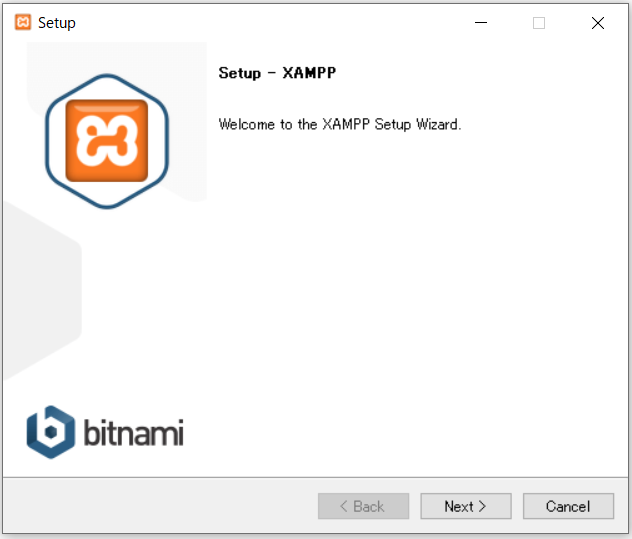
Task: Click the large orange XAMPP logo
Action: [107, 141]
